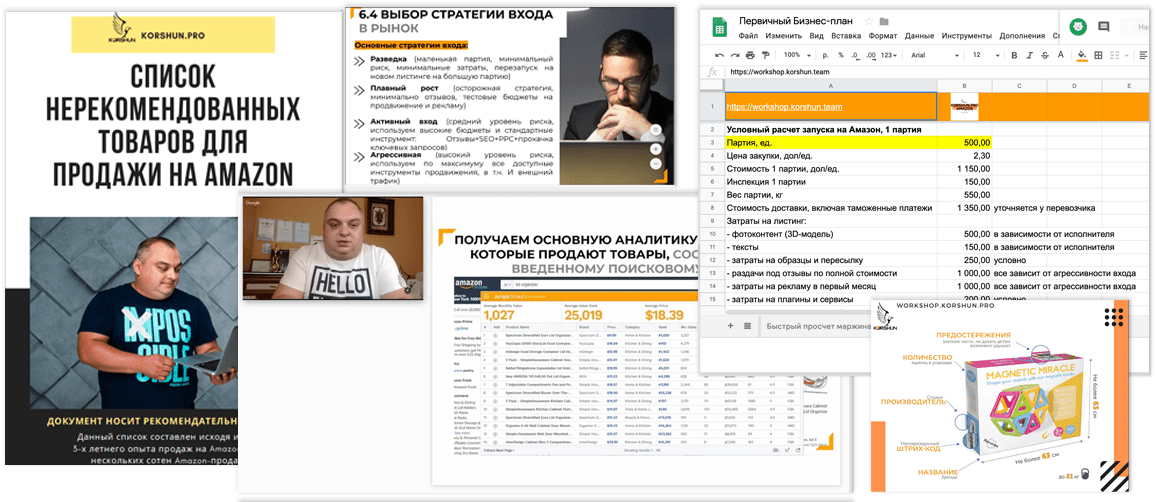Click the zoom-in plus on strategy slide
Screen dimensions: 1156x502
655,147
